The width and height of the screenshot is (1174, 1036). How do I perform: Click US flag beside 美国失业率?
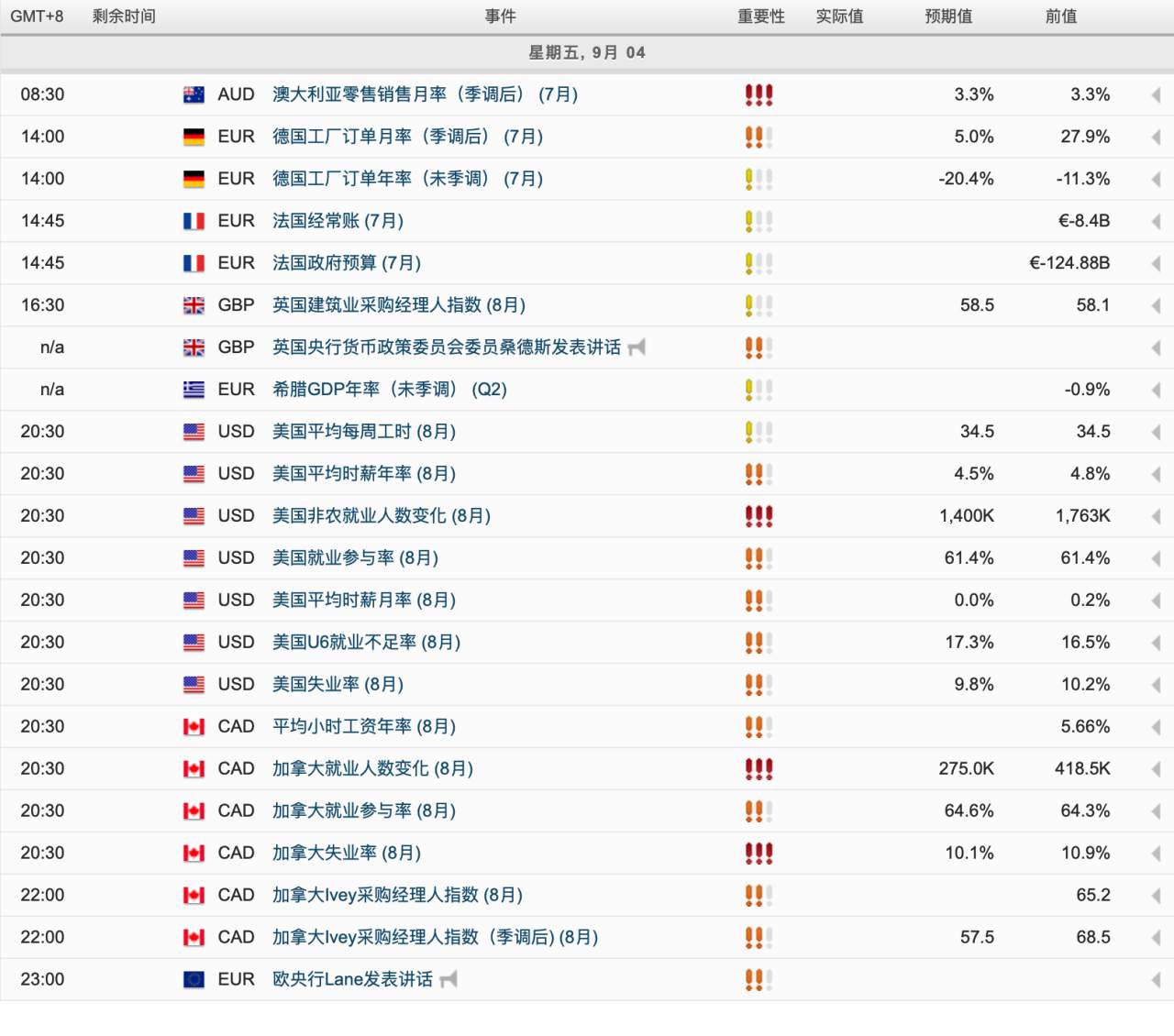(194, 685)
